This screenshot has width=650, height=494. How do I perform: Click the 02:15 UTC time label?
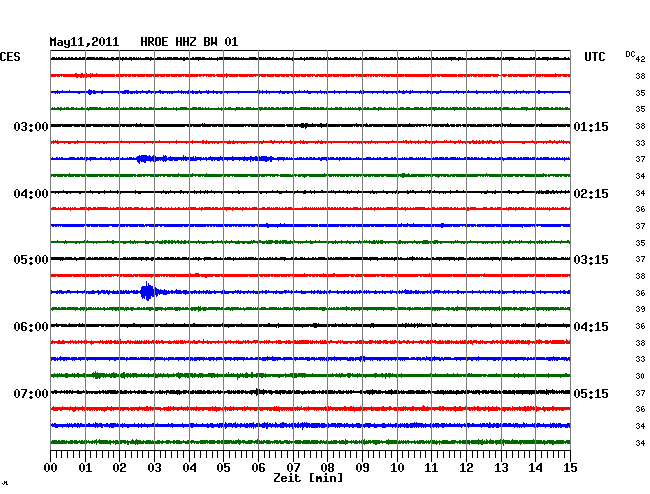pyautogui.click(x=591, y=194)
